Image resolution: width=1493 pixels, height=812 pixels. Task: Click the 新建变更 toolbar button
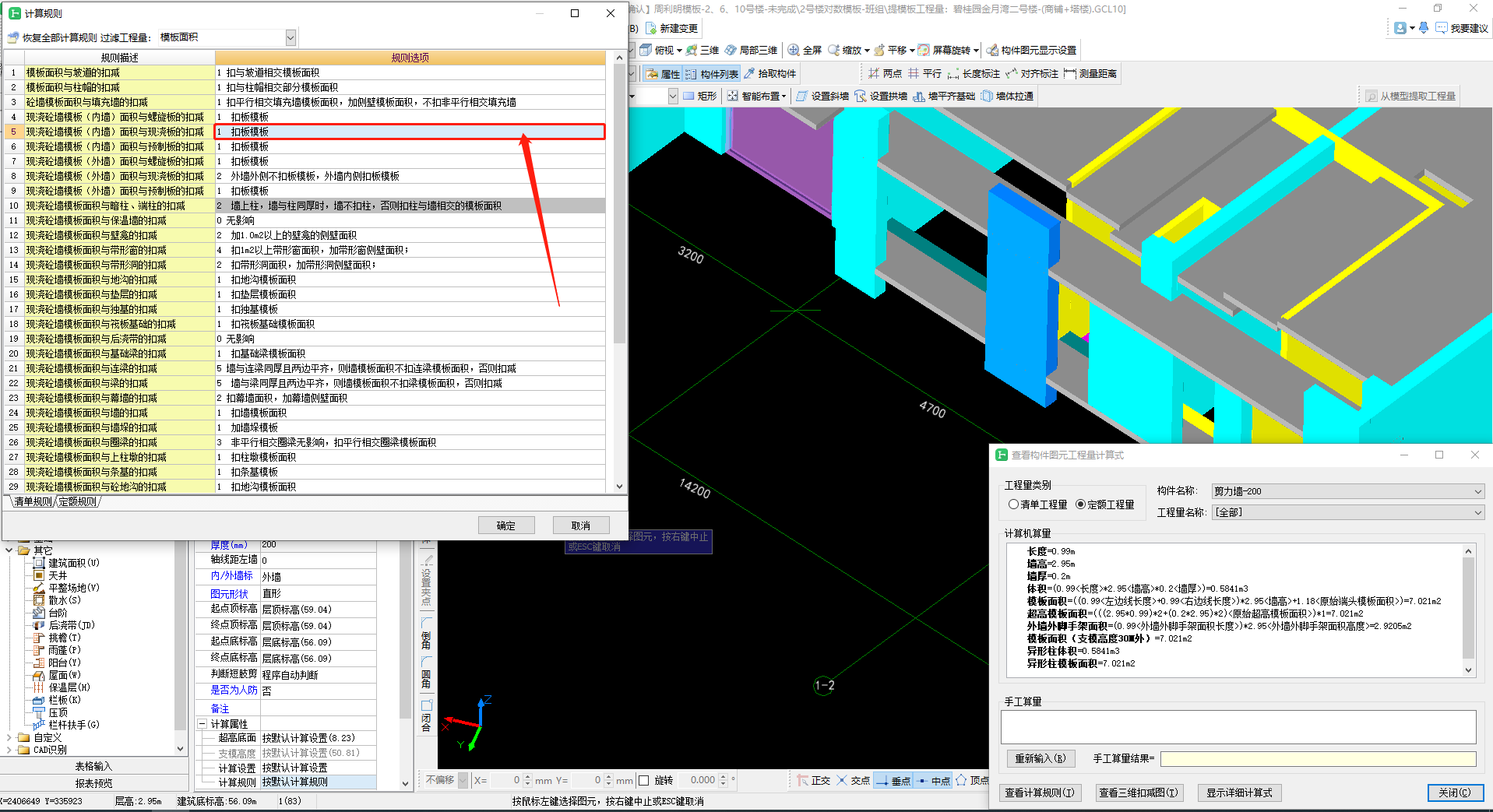tap(672, 28)
